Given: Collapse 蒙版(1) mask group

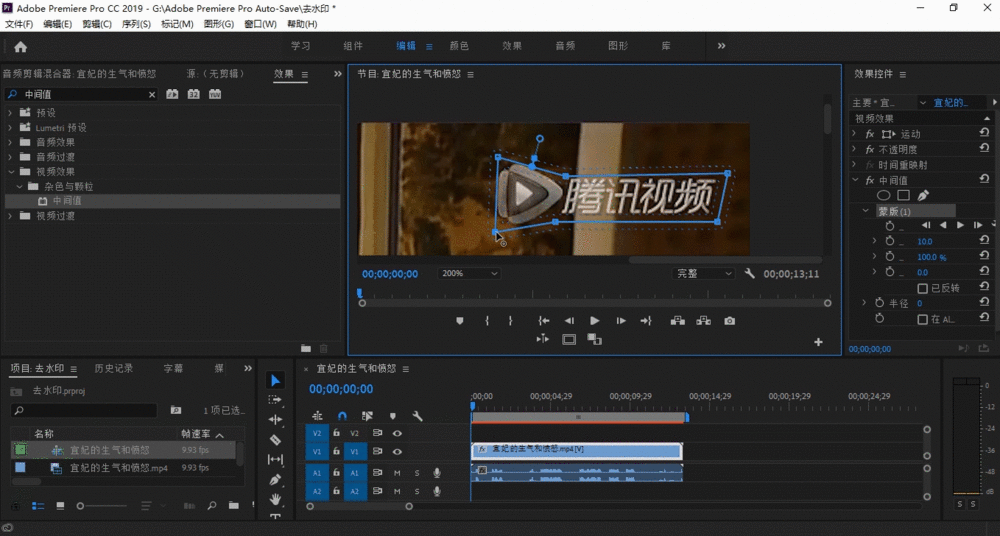Looking at the screenshot, I should 865,211.
